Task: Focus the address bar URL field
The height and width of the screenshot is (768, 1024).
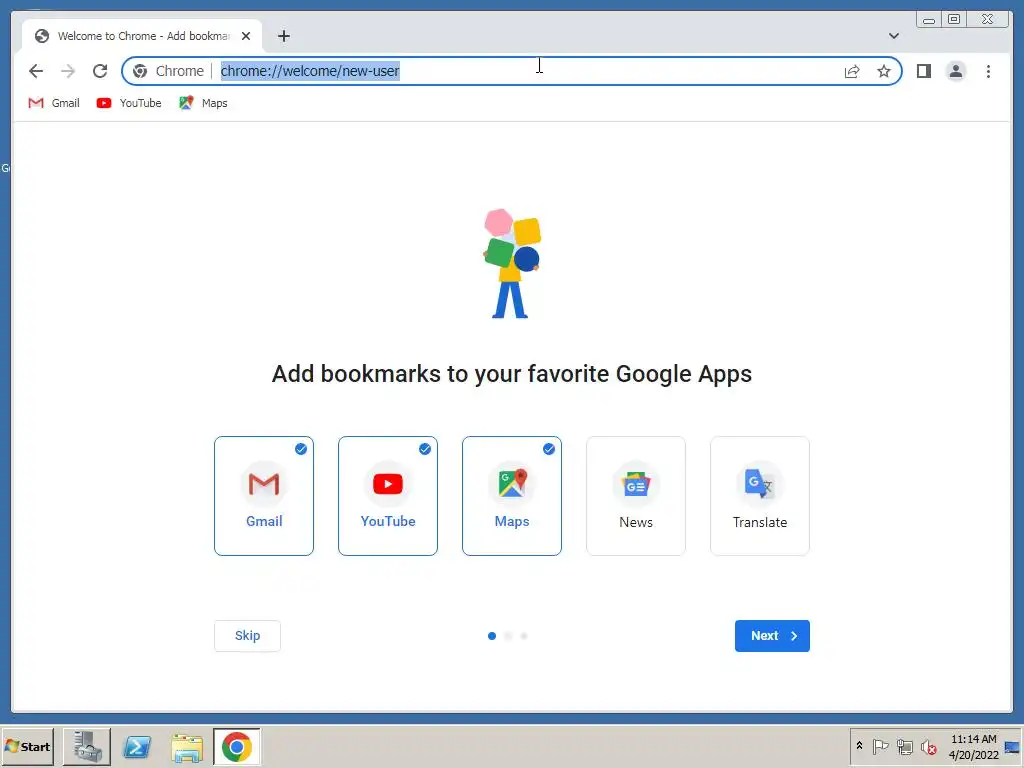Action: [x=511, y=71]
